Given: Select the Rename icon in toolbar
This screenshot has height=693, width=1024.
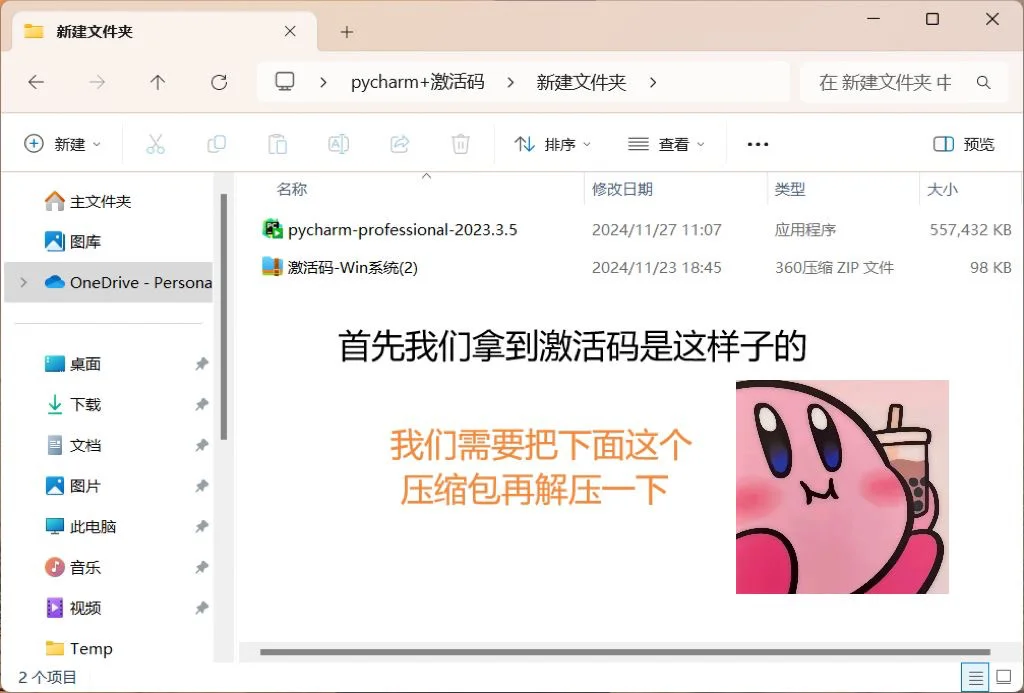Looking at the screenshot, I should pos(338,143).
